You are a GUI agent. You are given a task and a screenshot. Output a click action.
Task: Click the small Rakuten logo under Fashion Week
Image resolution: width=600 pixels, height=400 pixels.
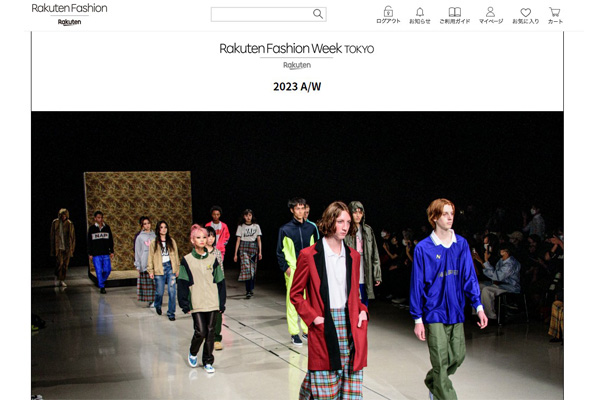297,65
